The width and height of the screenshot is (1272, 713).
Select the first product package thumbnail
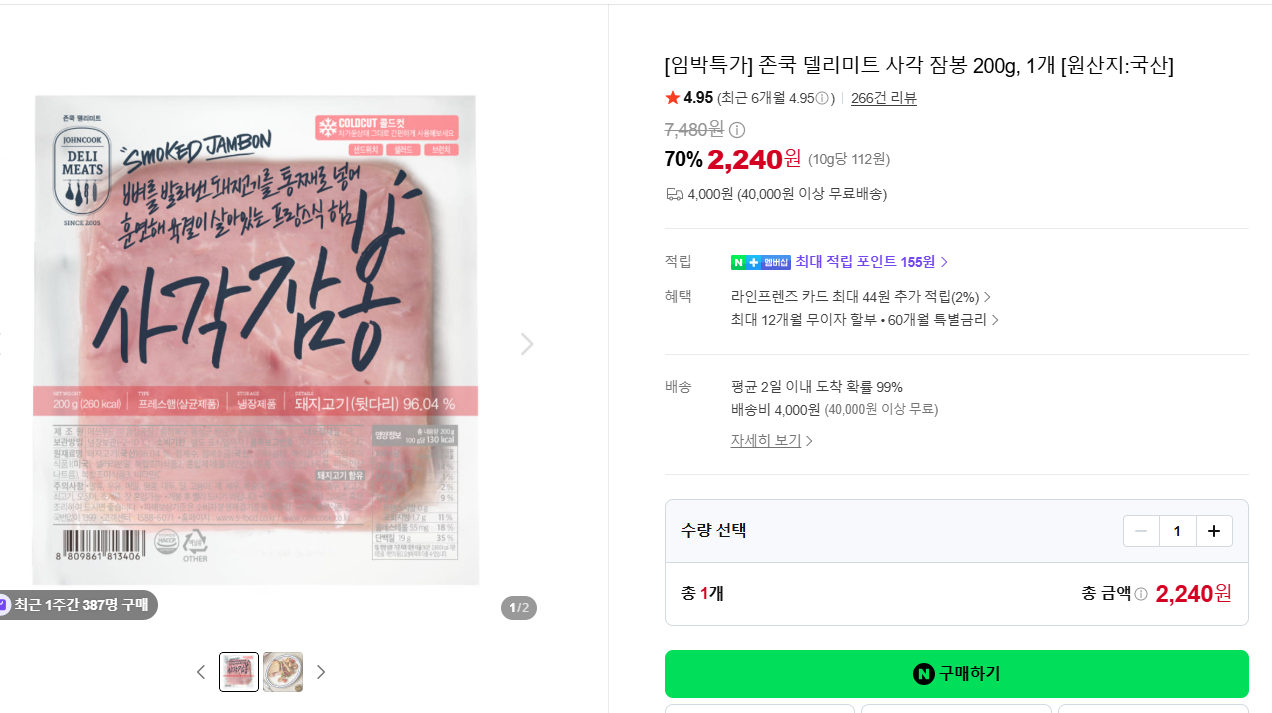coord(239,672)
